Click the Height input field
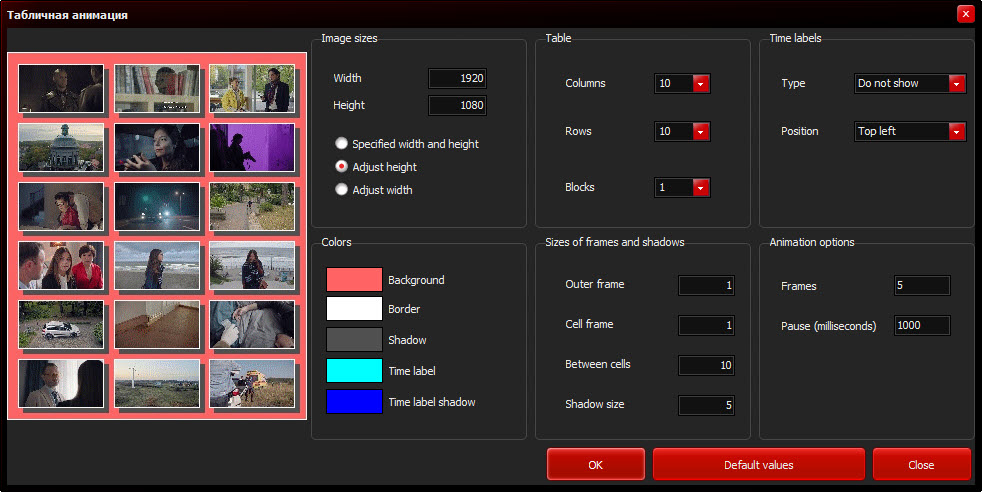 [x=457, y=105]
